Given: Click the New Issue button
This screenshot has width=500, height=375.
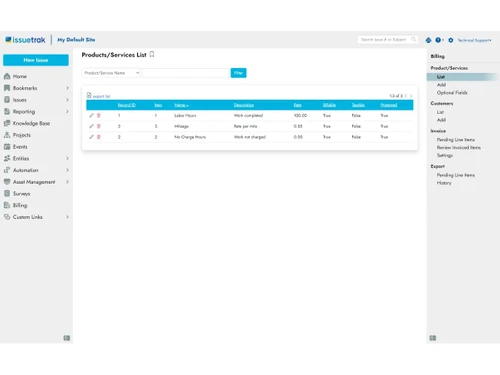Looking at the screenshot, I should (36, 60).
